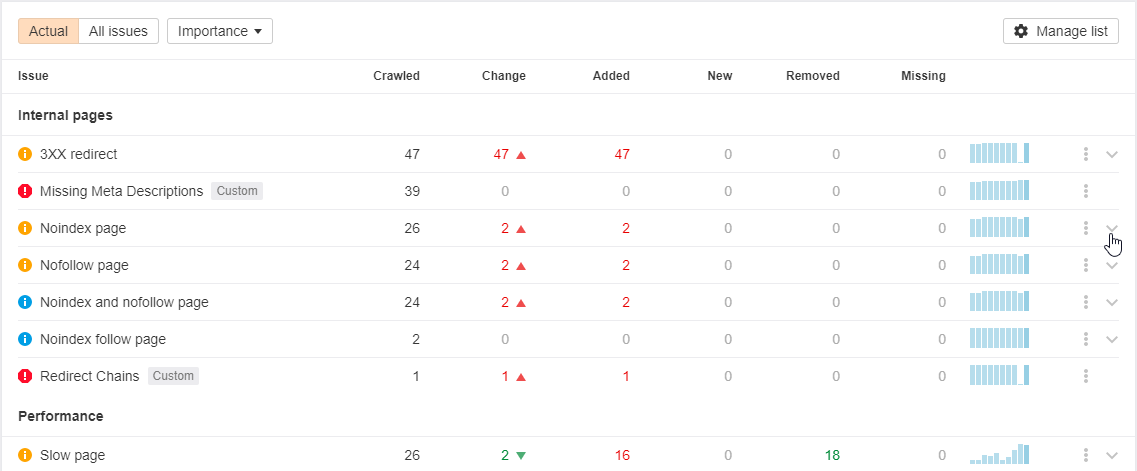Expand the Slow page row
The height and width of the screenshot is (471, 1137).
pos(1112,456)
